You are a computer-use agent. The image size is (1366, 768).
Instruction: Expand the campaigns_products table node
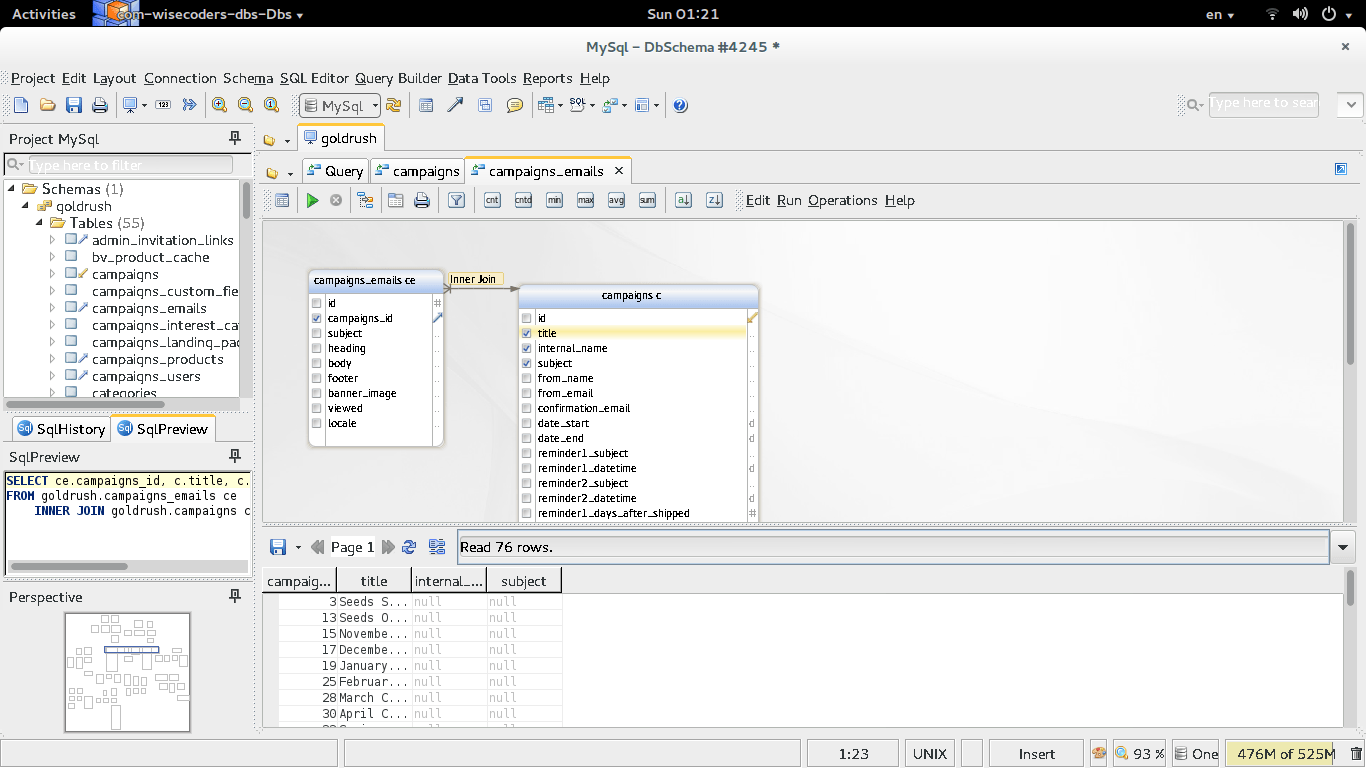[x=53, y=359]
